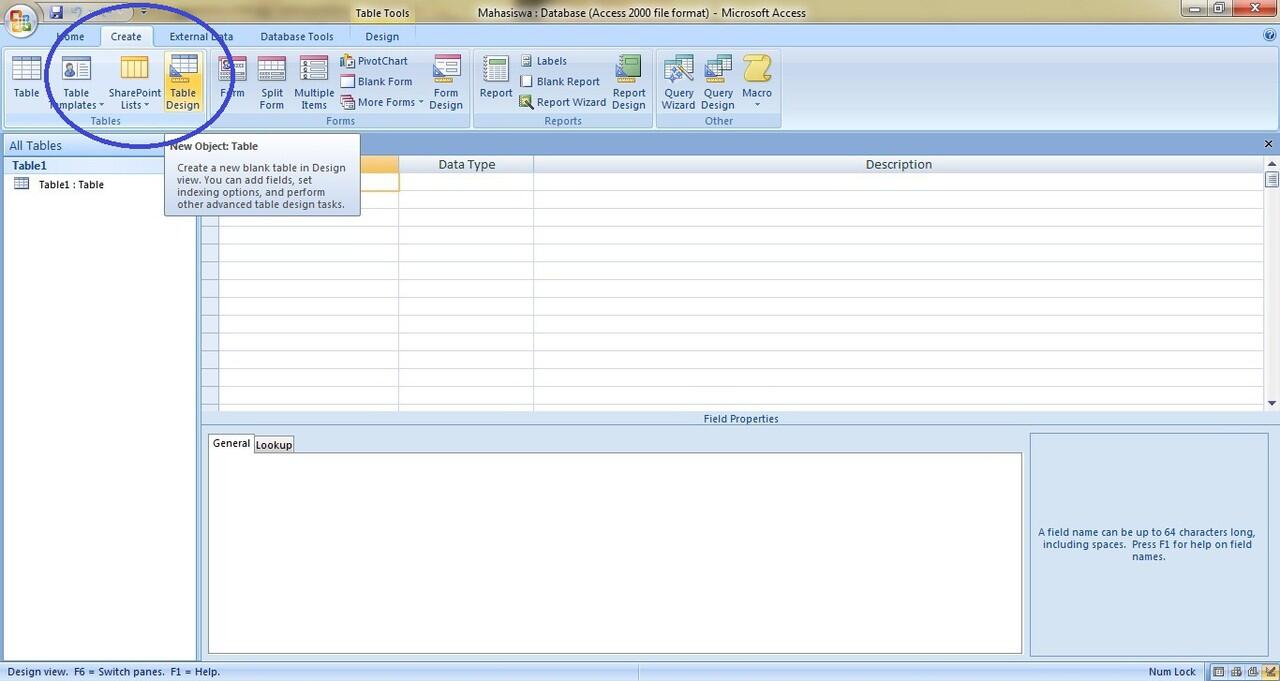Viewport: 1280px width, 681px height.
Task: Click the Report icon
Action: (496, 70)
